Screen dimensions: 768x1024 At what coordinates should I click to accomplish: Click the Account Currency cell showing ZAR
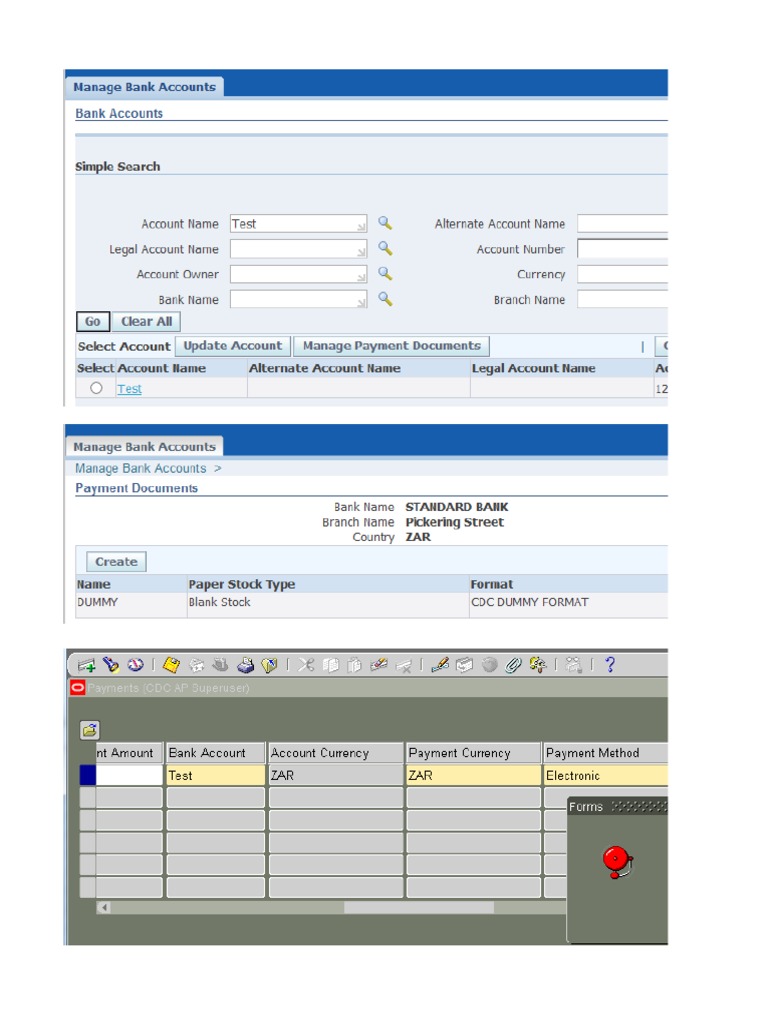(336, 775)
